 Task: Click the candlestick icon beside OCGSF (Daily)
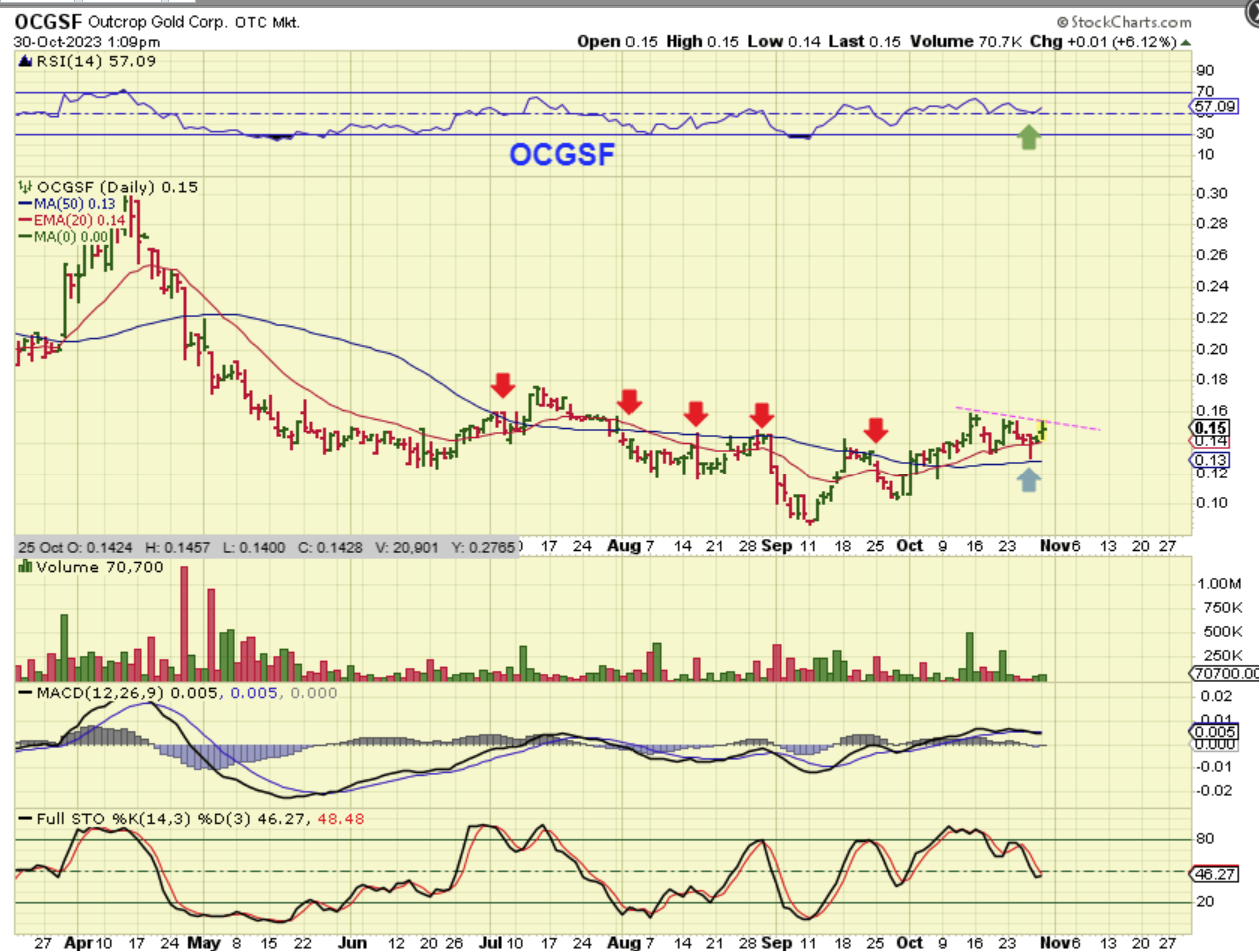point(25,186)
